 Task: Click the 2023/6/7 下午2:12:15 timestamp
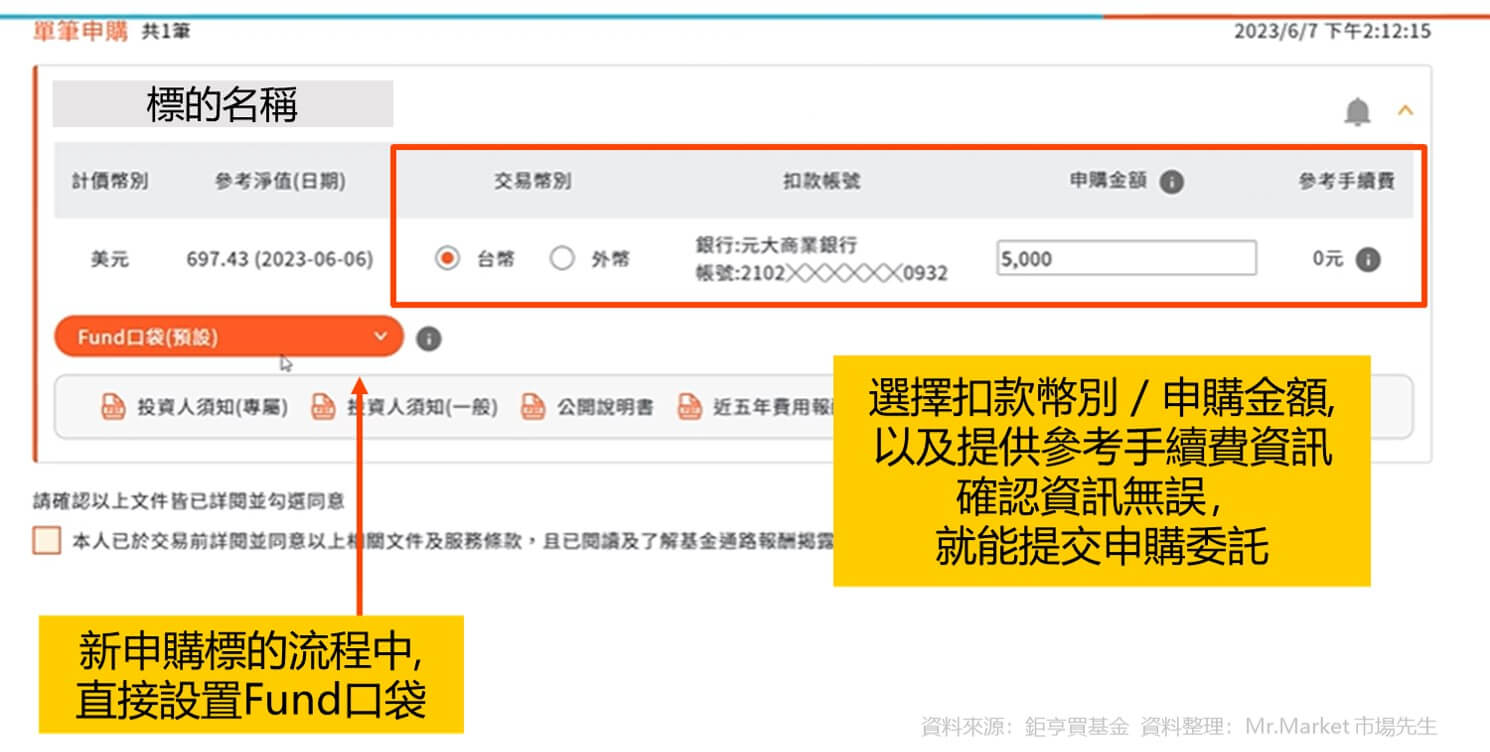[1332, 31]
